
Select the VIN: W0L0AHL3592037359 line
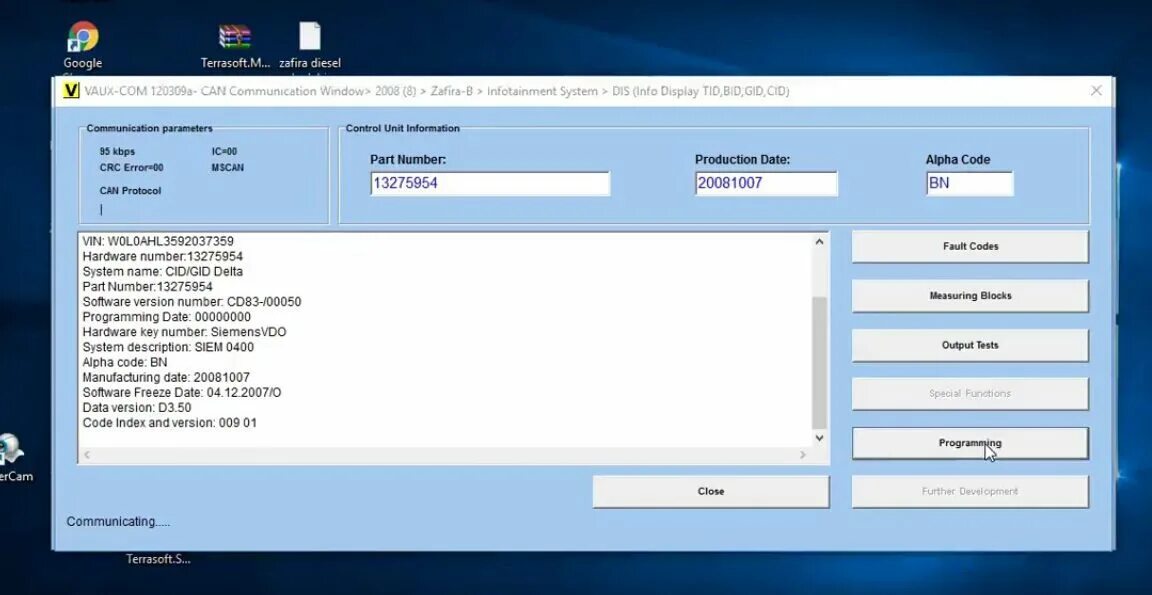pyautogui.click(x=158, y=241)
